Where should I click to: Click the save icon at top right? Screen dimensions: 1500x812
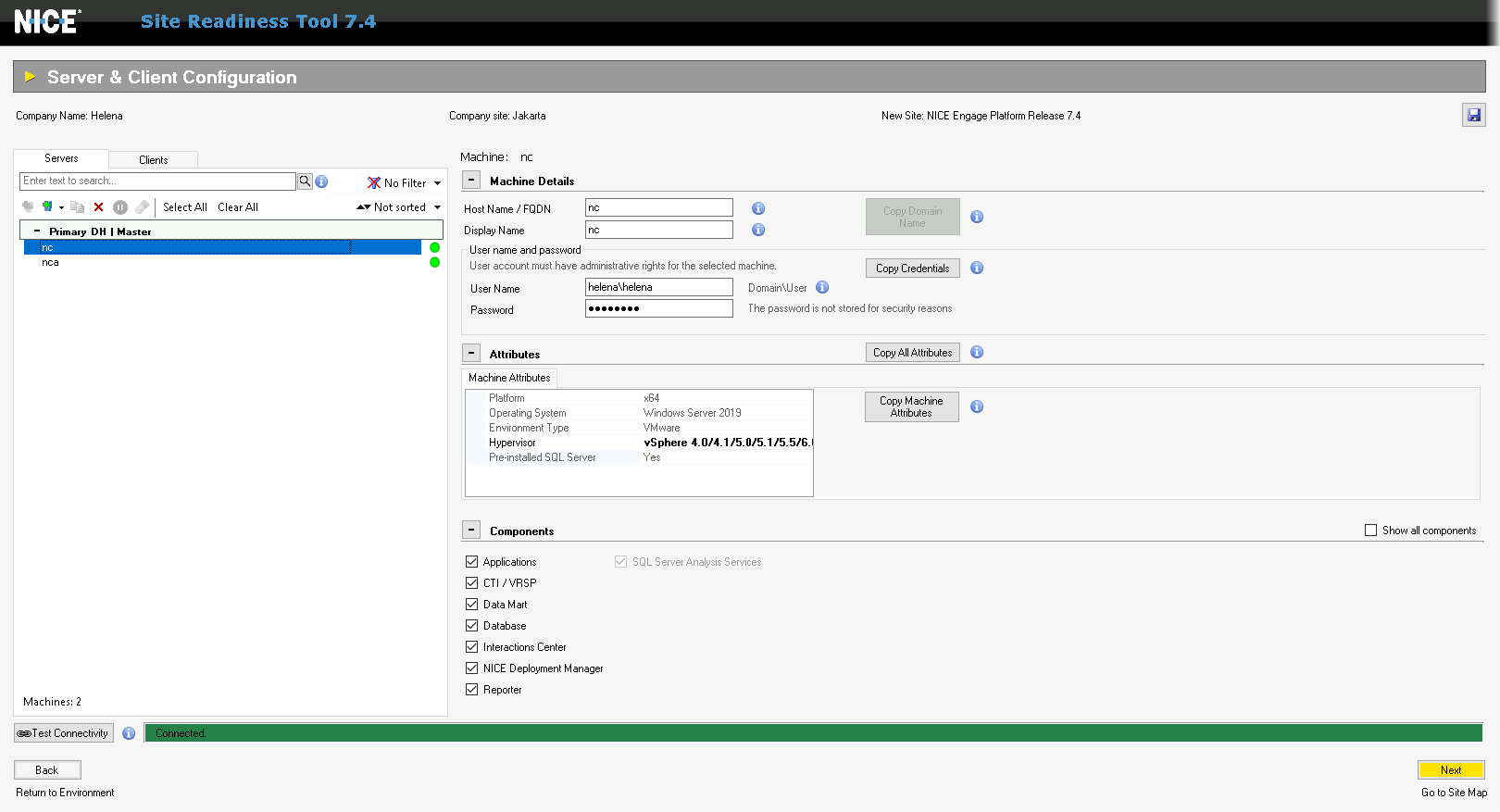pyautogui.click(x=1473, y=116)
